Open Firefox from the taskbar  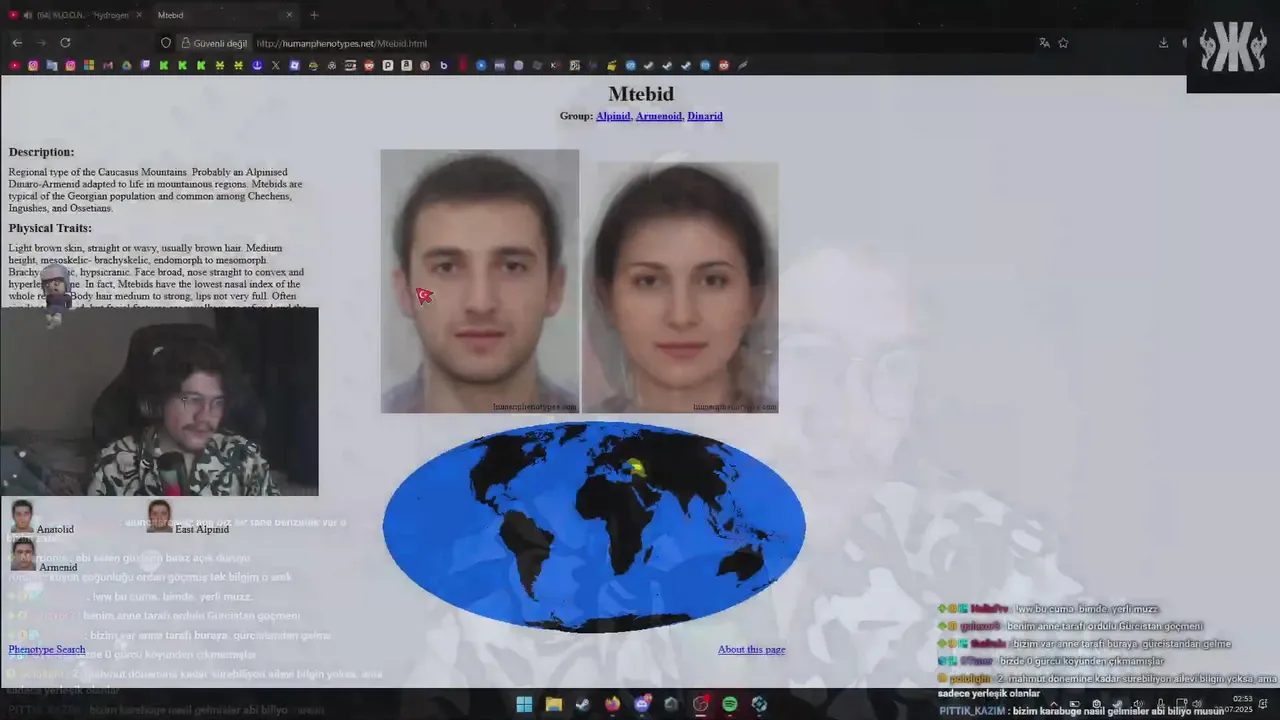(612, 704)
